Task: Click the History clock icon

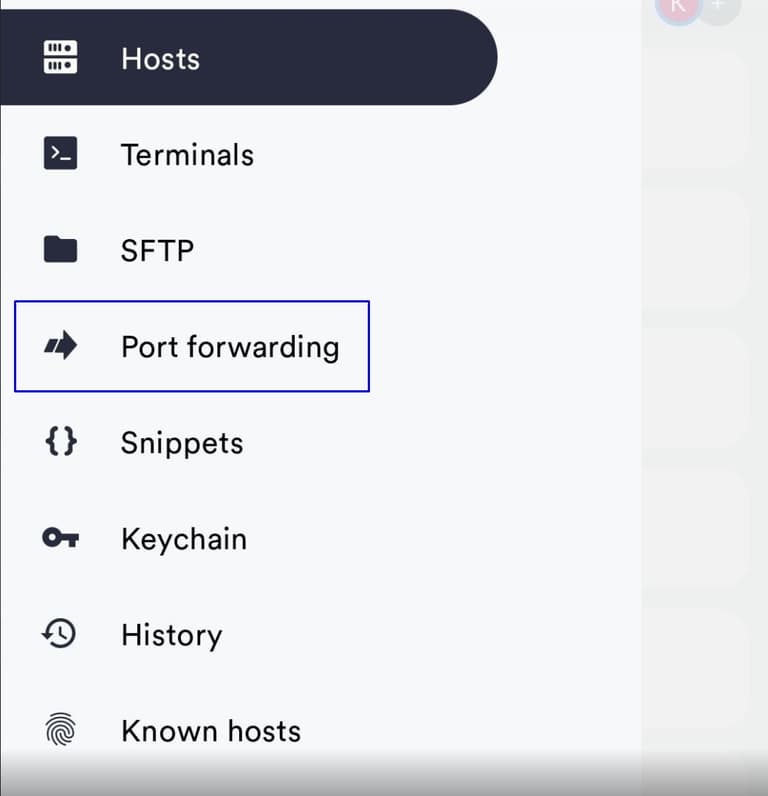Action: pyautogui.click(x=60, y=634)
